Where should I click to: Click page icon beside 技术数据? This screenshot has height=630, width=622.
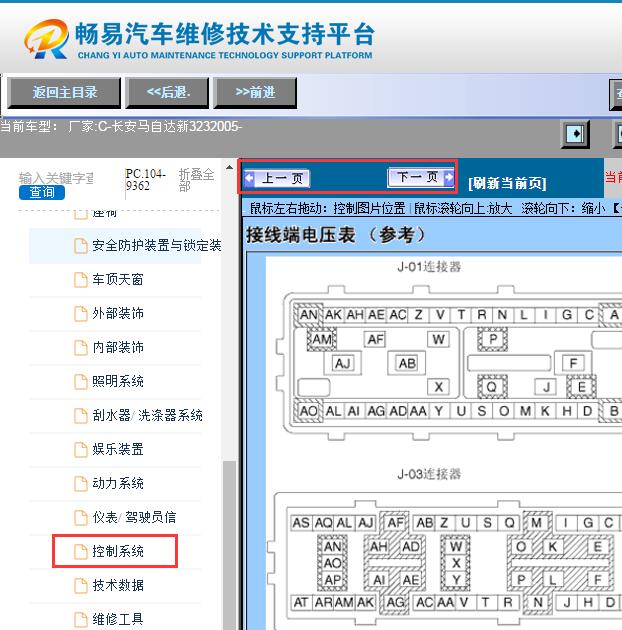(81, 586)
